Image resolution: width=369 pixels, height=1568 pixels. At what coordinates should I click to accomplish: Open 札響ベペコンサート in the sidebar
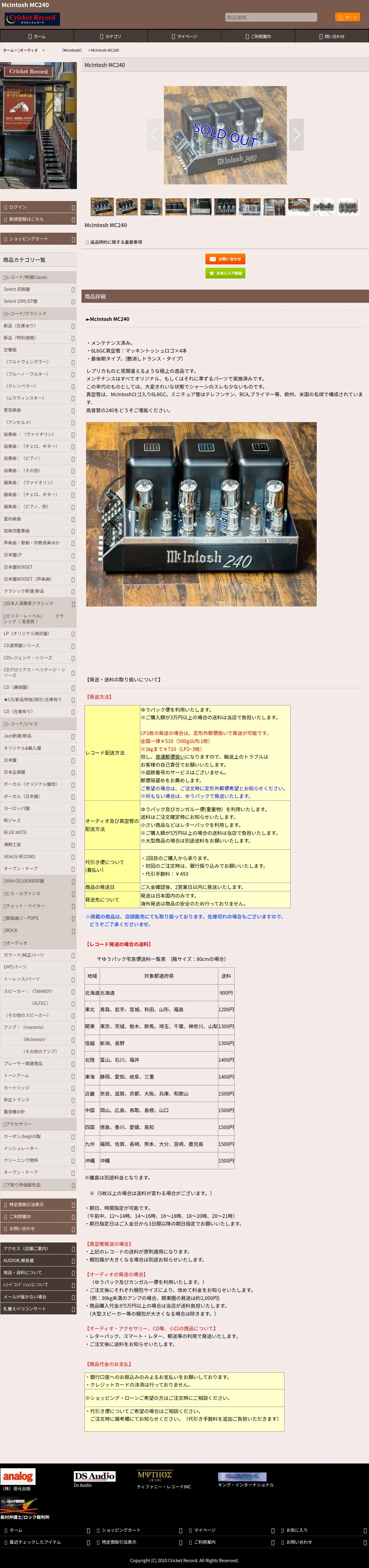38,1309
